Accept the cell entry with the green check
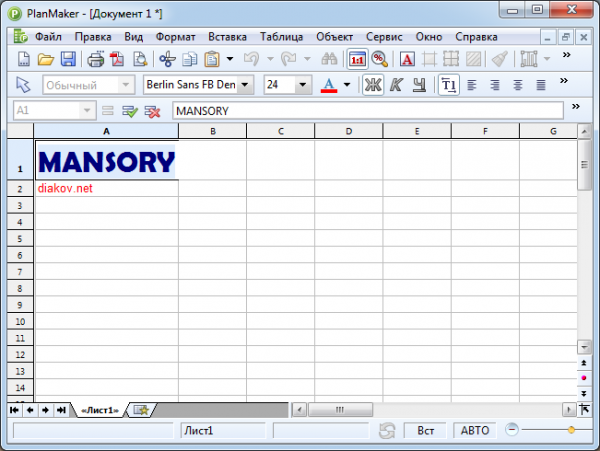 130,111
